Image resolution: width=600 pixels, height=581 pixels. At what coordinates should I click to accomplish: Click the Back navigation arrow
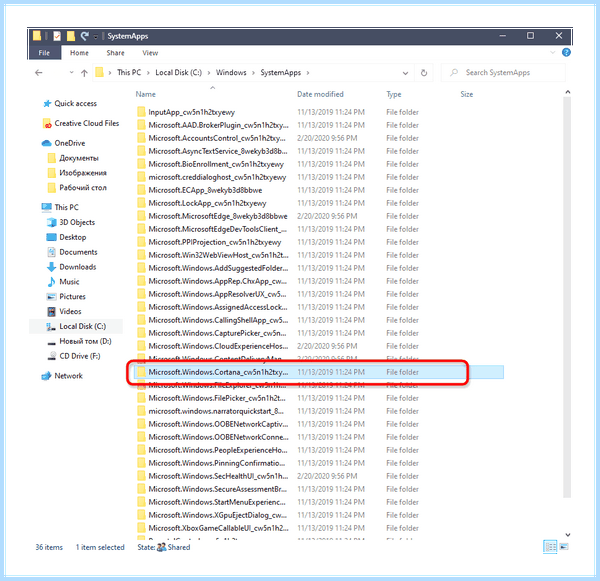pyautogui.click(x=39, y=73)
